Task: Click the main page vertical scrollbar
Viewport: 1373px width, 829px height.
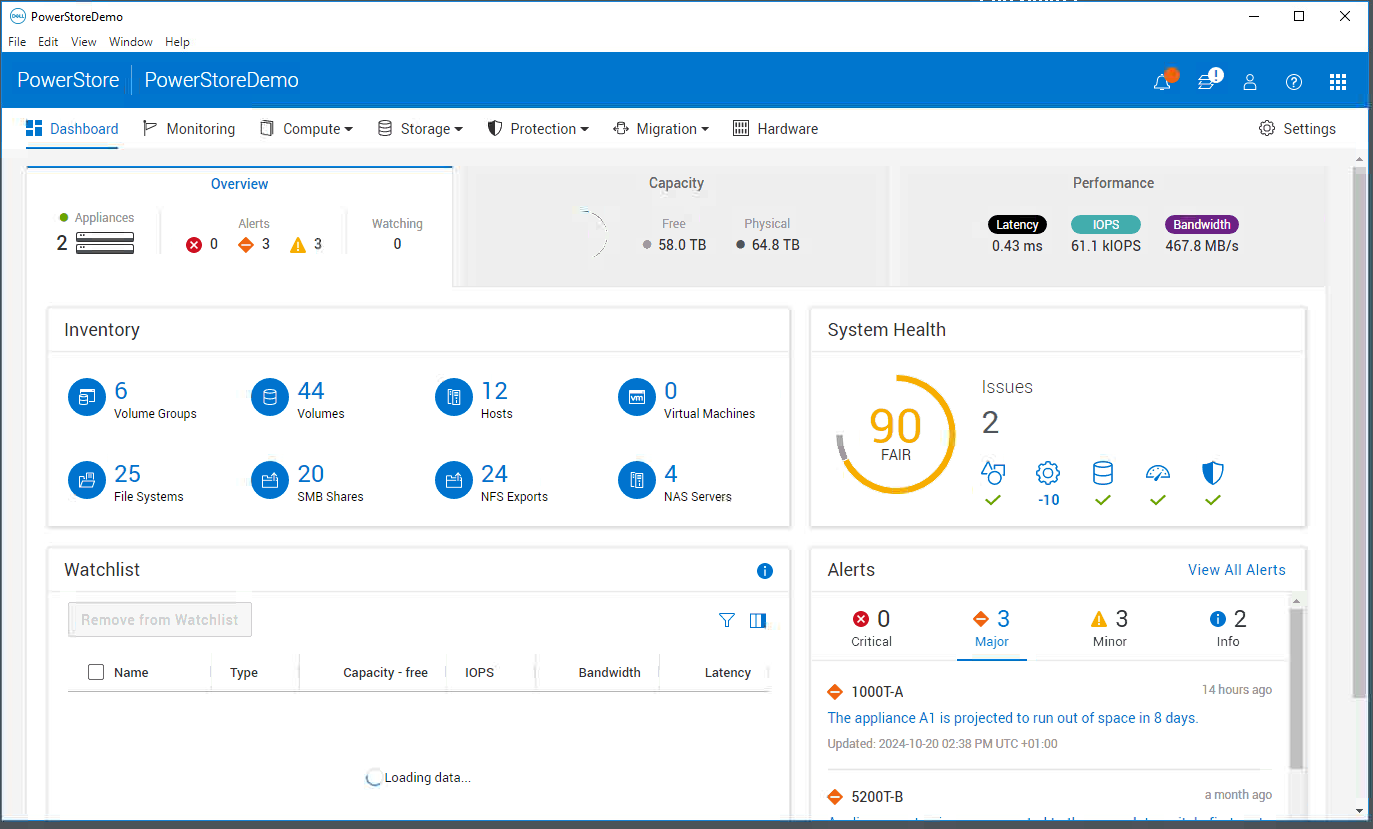Action: [1359, 432]
